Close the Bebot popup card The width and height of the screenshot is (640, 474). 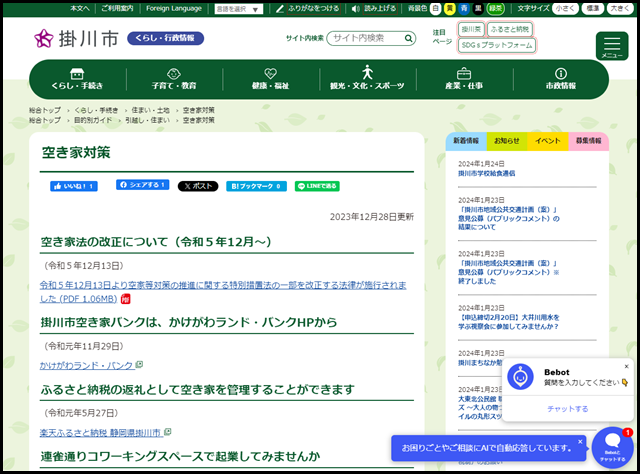coord(627,366)
